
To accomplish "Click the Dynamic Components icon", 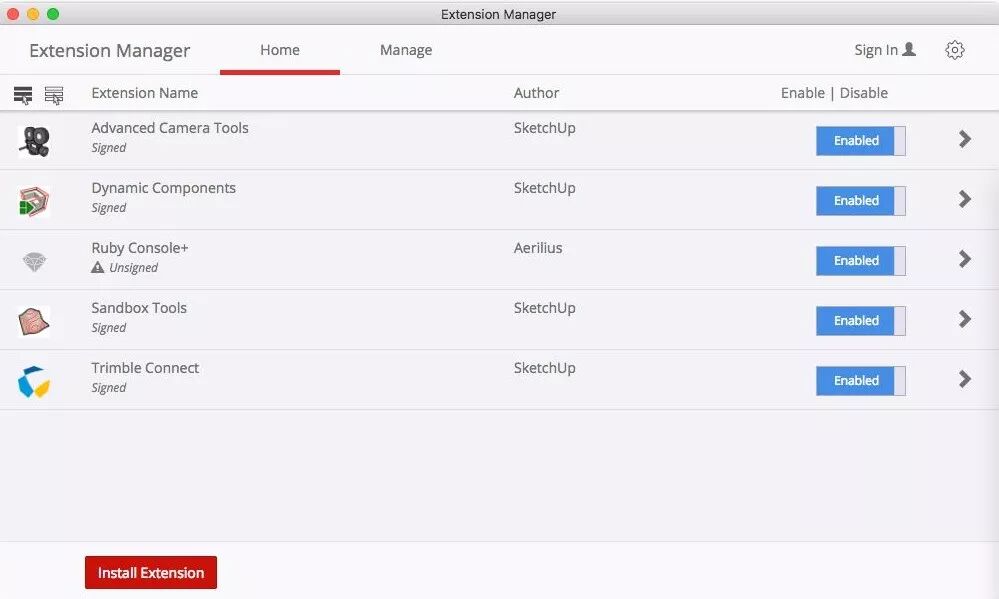I will coord(34,201).
